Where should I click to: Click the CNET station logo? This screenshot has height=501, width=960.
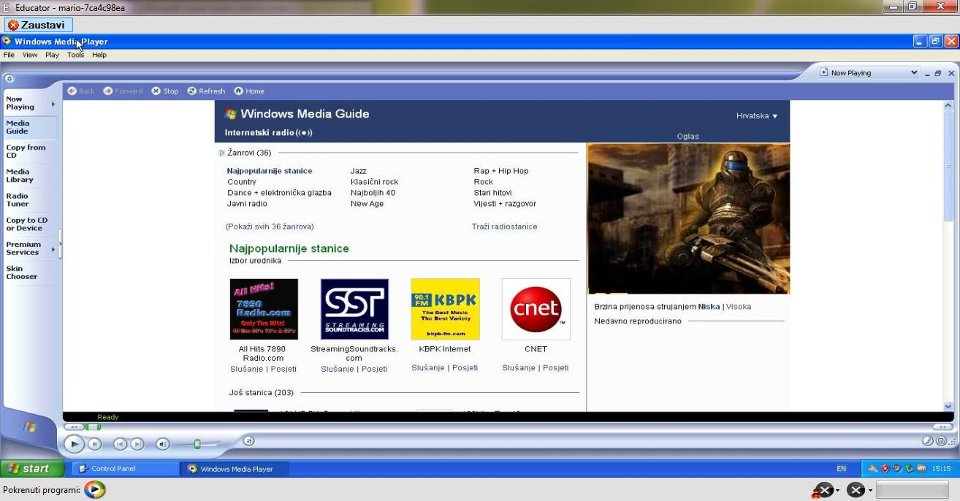pos(536,309)
